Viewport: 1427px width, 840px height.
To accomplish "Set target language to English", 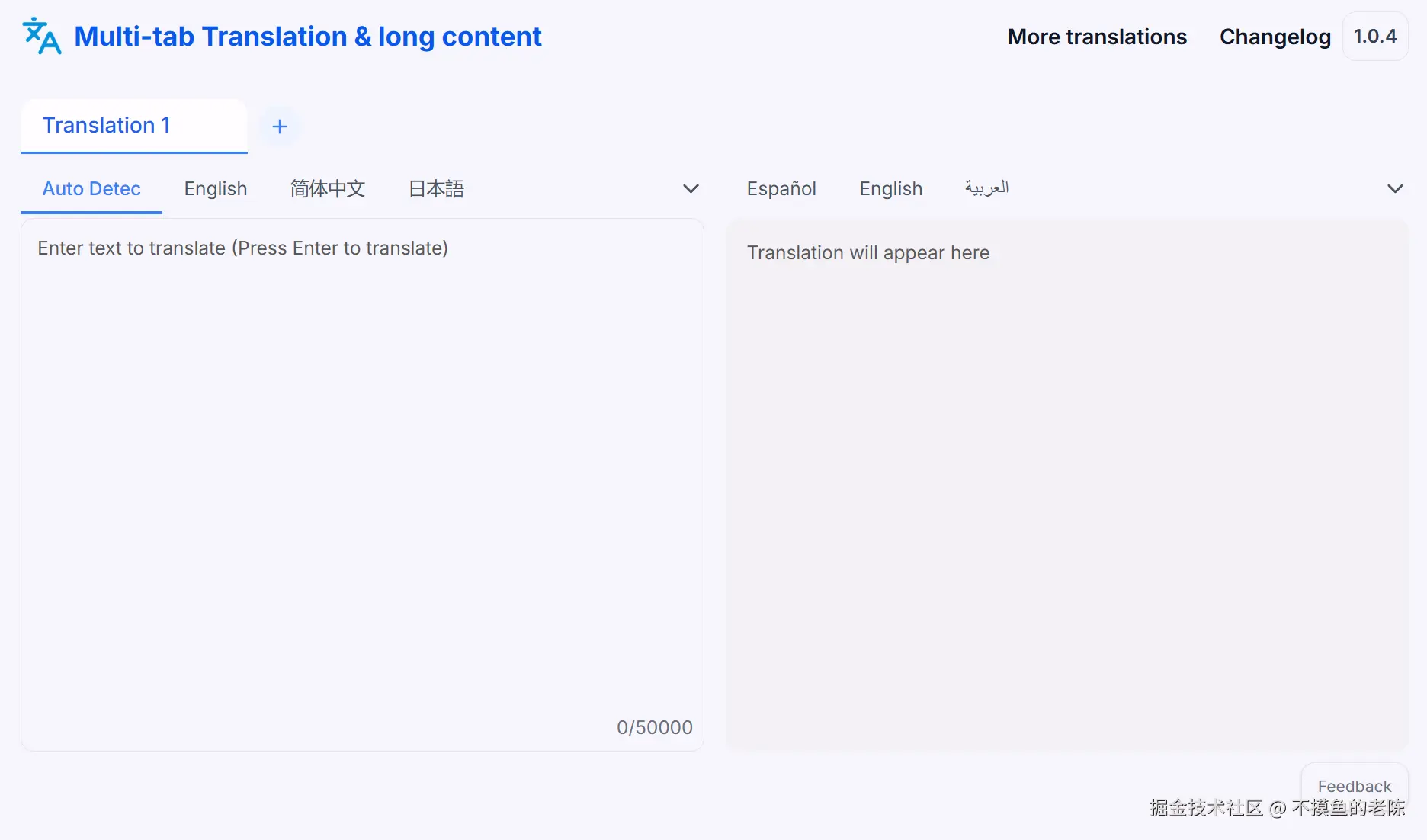I will 891,188.
